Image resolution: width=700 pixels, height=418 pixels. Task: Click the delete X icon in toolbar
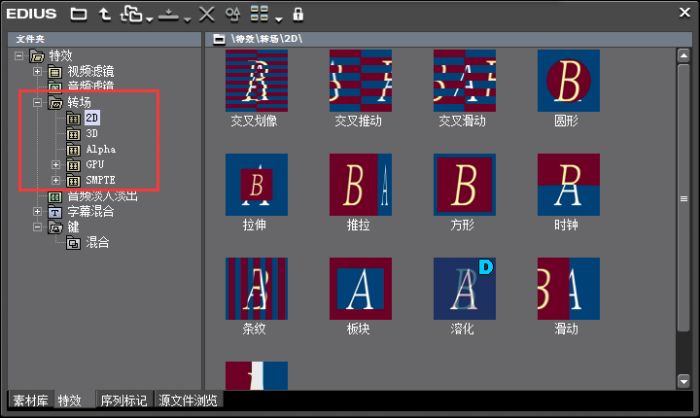206,14
